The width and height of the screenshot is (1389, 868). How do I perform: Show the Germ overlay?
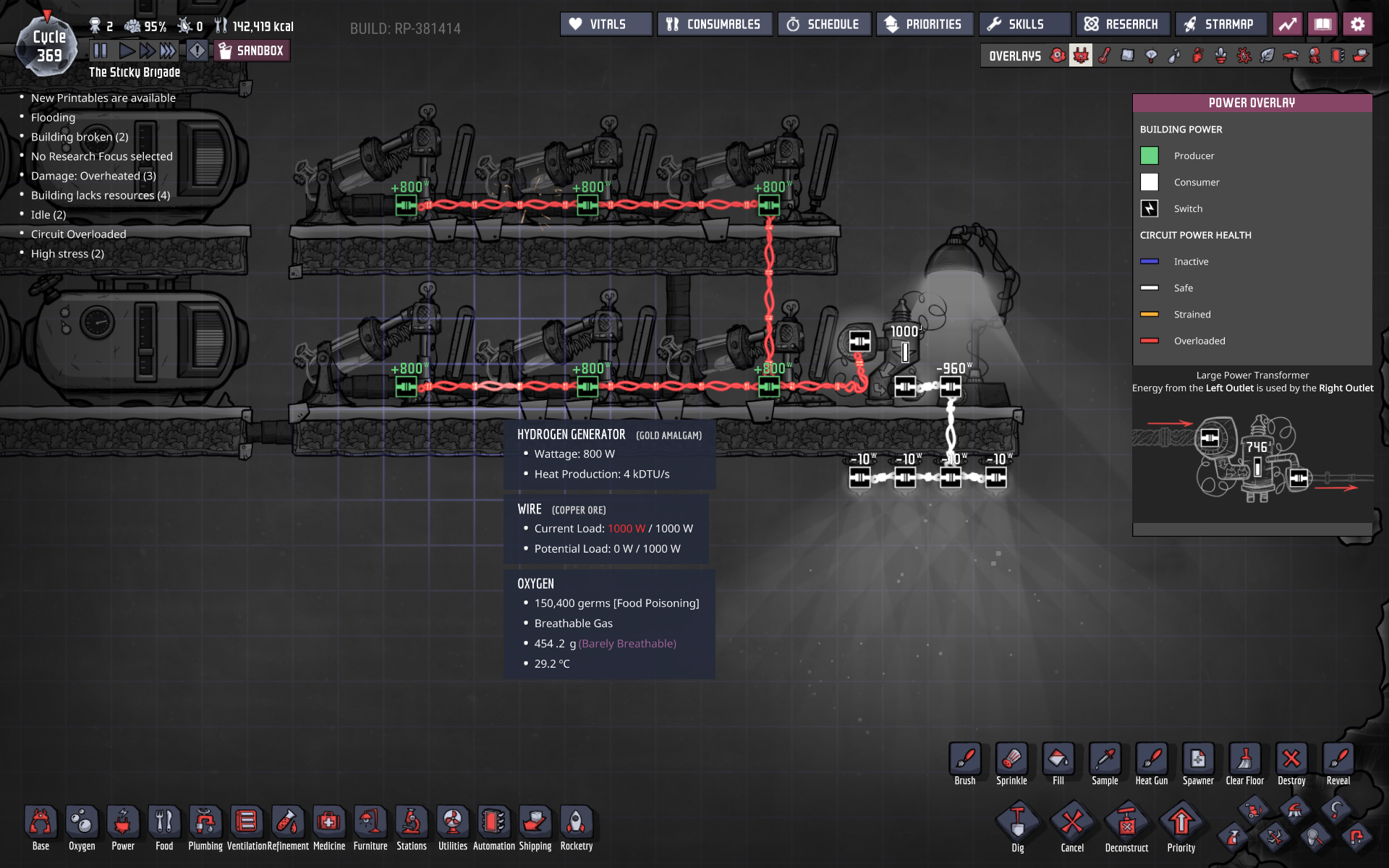click(1244, 56)
